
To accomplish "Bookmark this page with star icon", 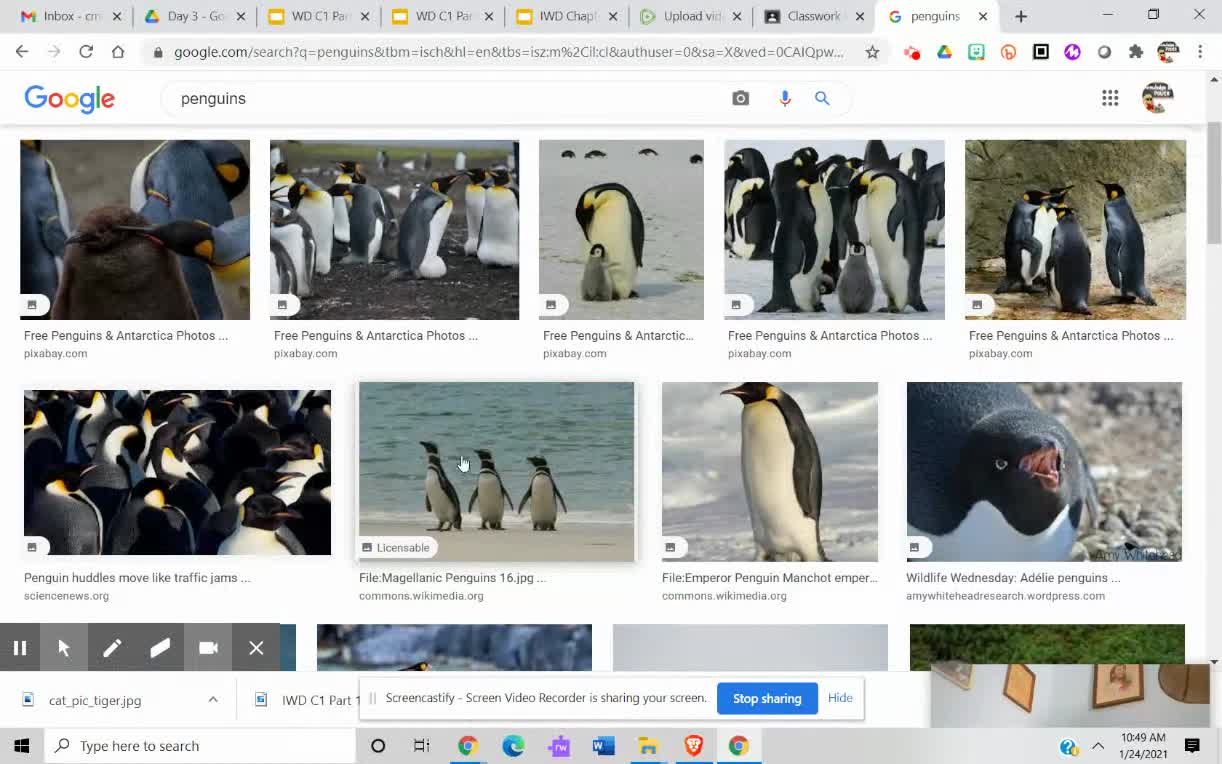I will point(872,52).
